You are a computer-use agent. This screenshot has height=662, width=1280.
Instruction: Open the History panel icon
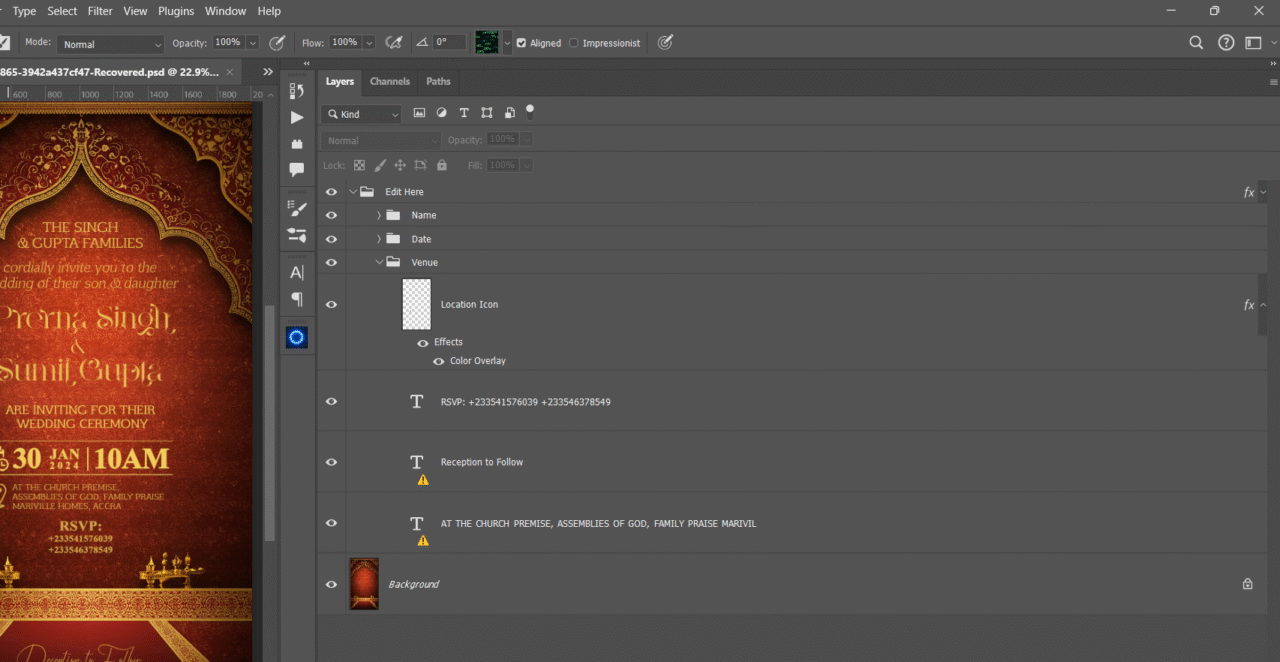(297, 91)
